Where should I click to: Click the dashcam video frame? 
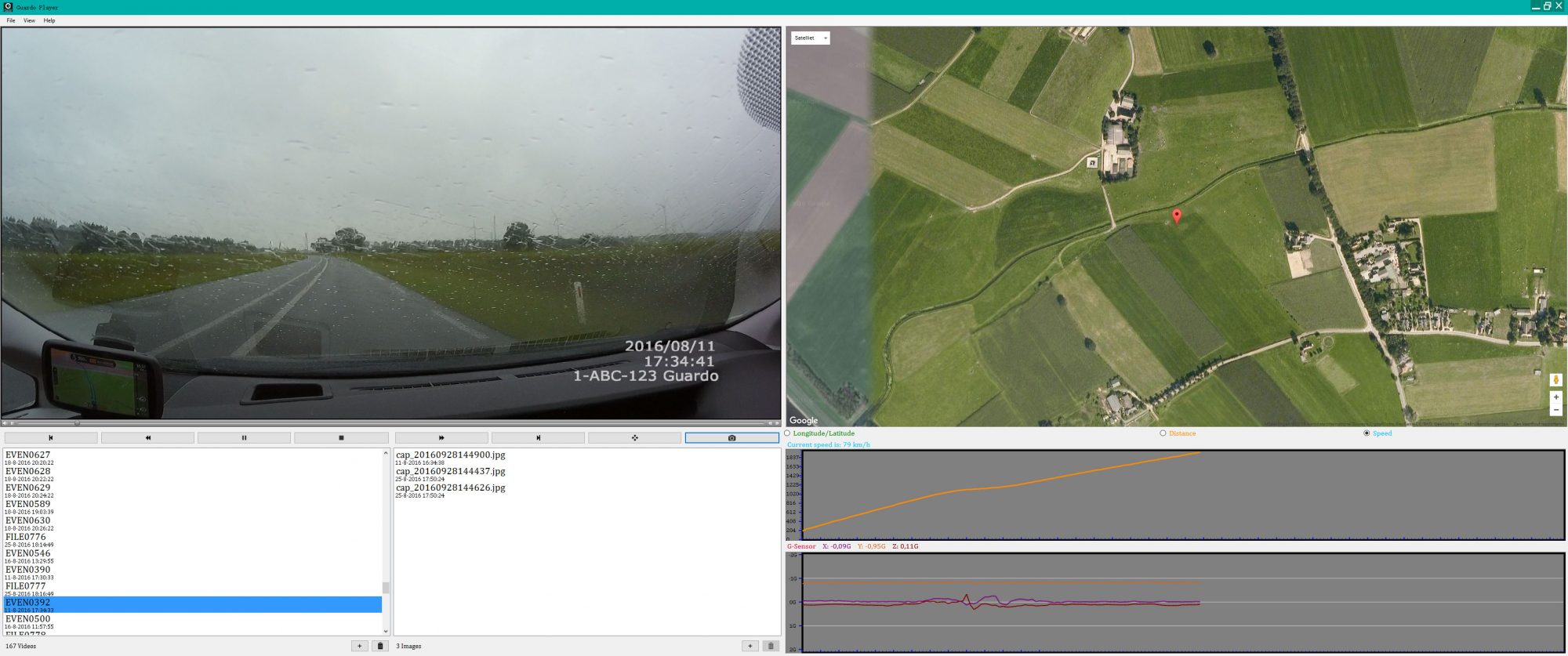point(390,223)
